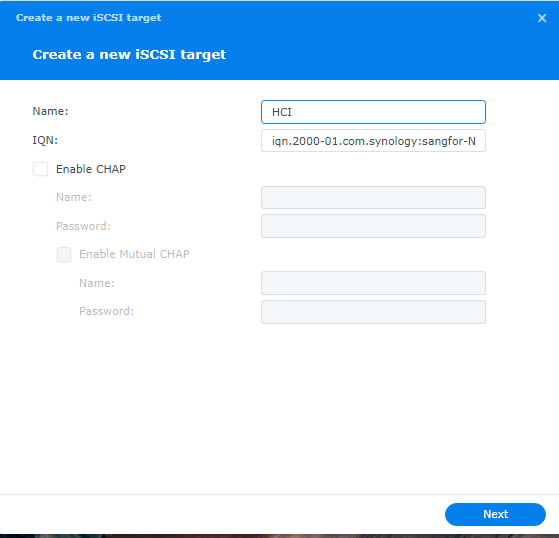The image size is (559, 538).
Task: Click the target Name field containing HCI
Action: (x=373, y=112)
